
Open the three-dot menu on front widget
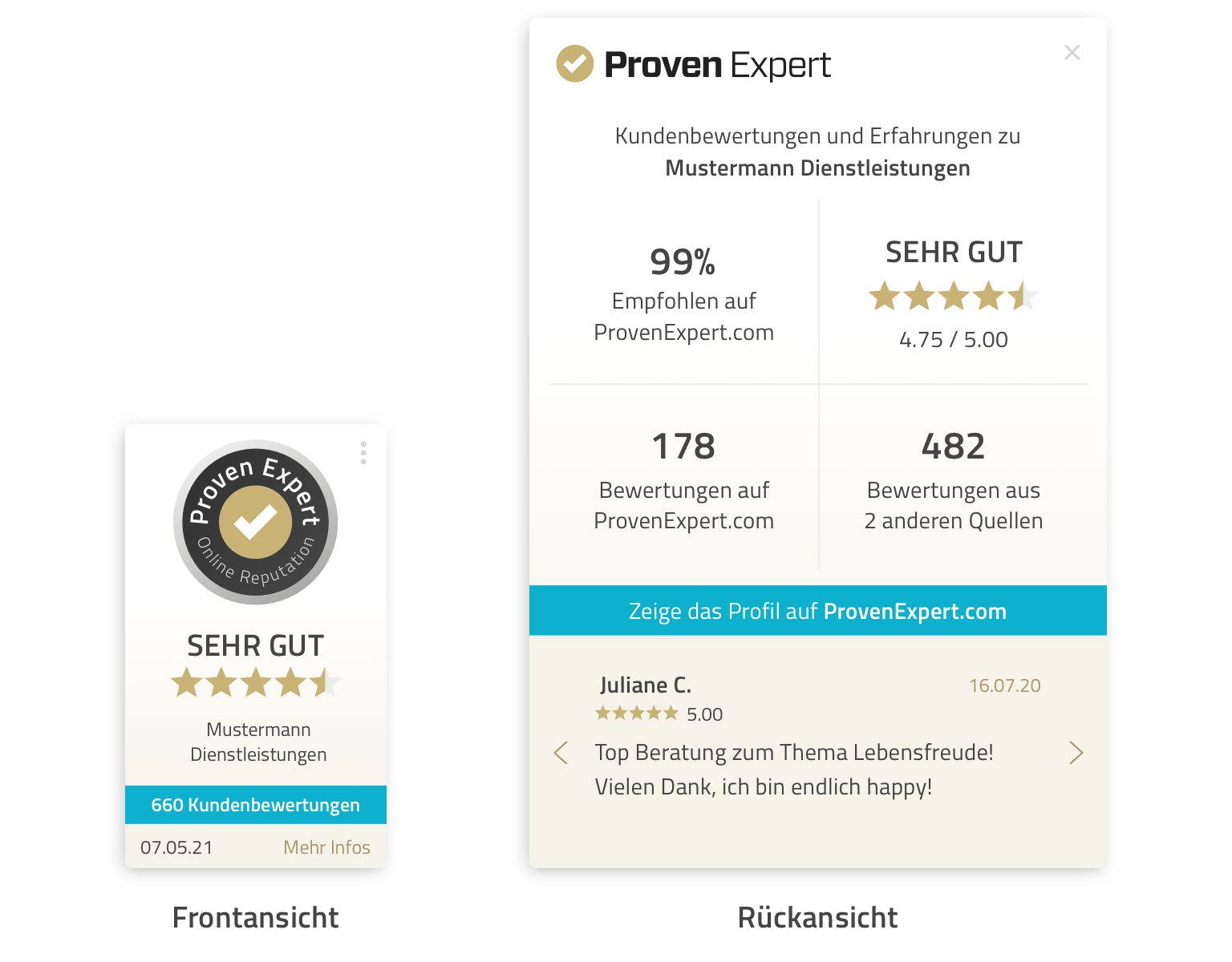click(x=363, y=453)
